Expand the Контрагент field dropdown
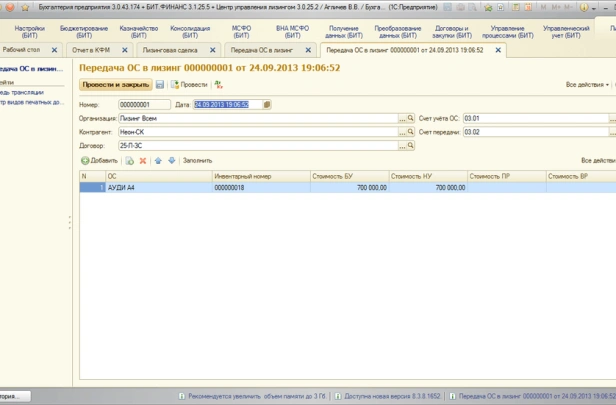Viewport: 616px width, 405px height. [x=401, y=131]
